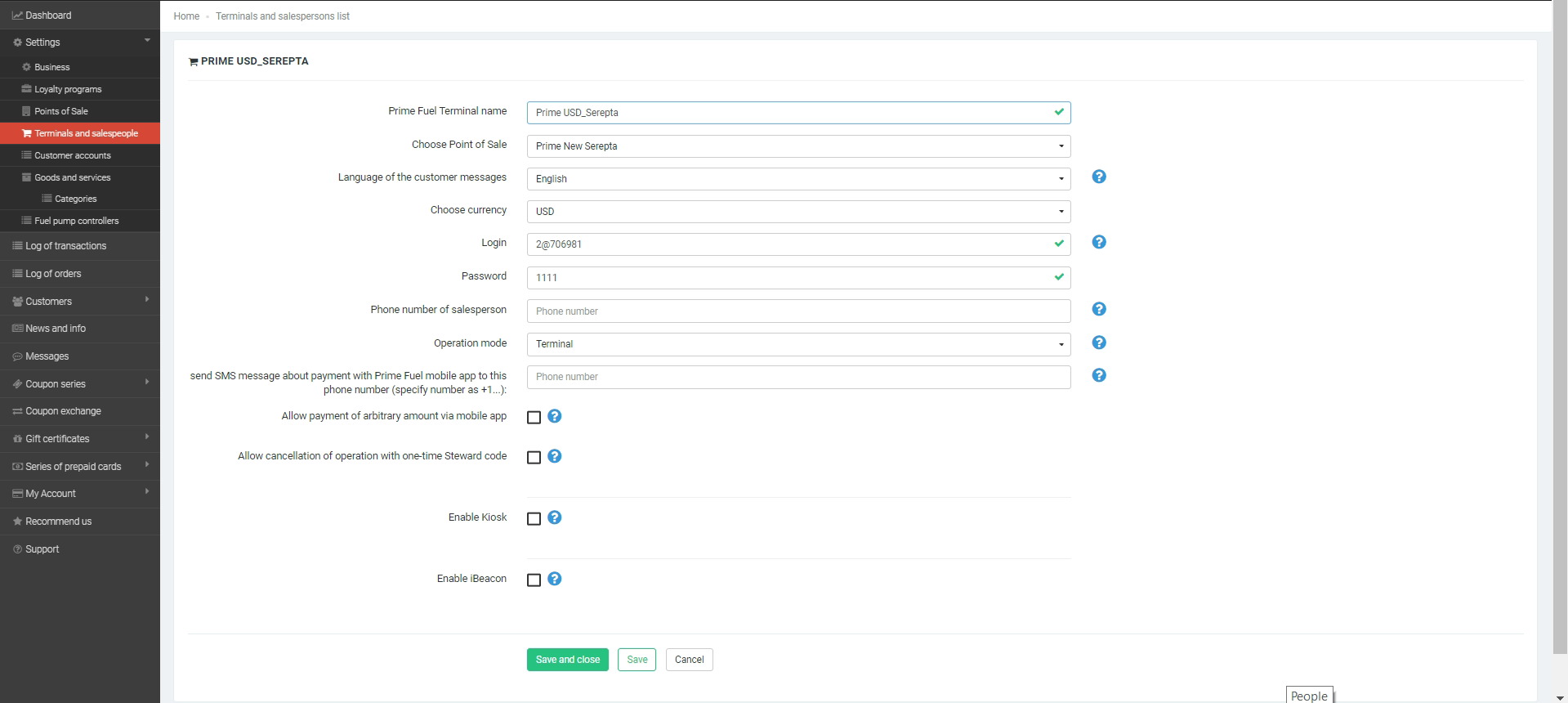Click the Goods and services icon
The image size is (1568, 703).
point(26,177)
